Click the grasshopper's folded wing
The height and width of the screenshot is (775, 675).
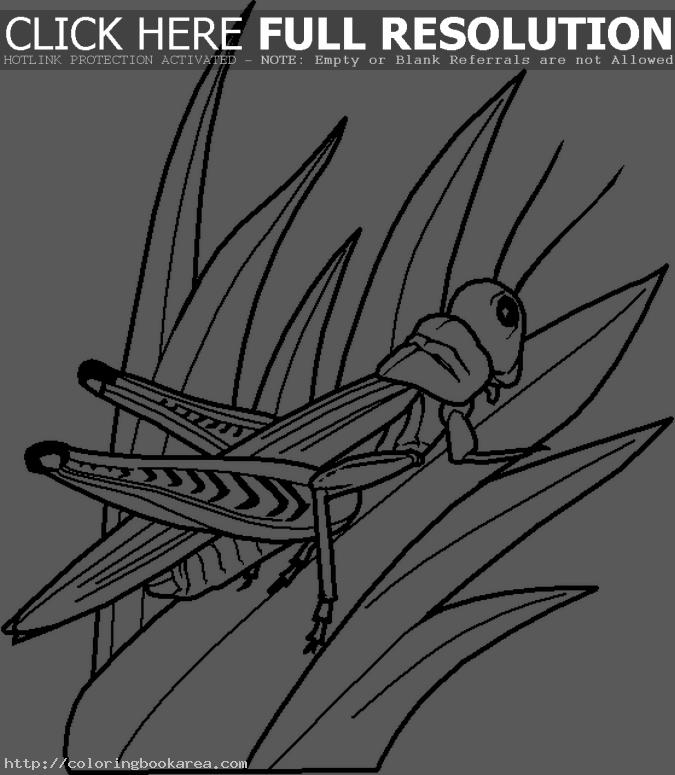pos(300,420)
